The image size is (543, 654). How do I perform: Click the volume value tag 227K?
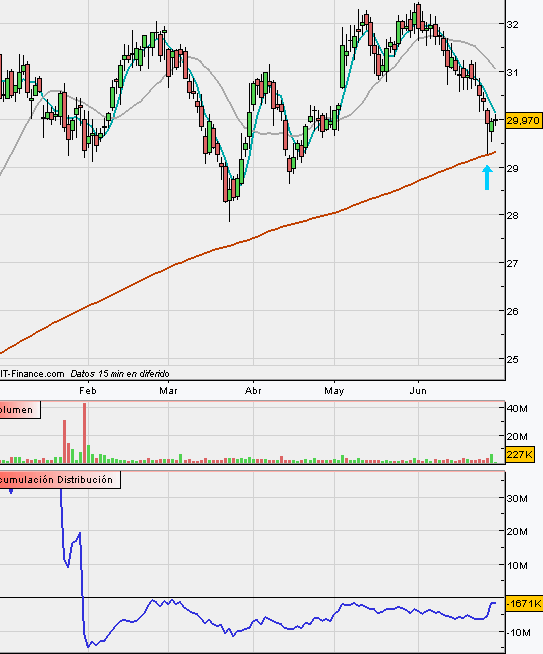pyautogui.click(x=520, y=454)
